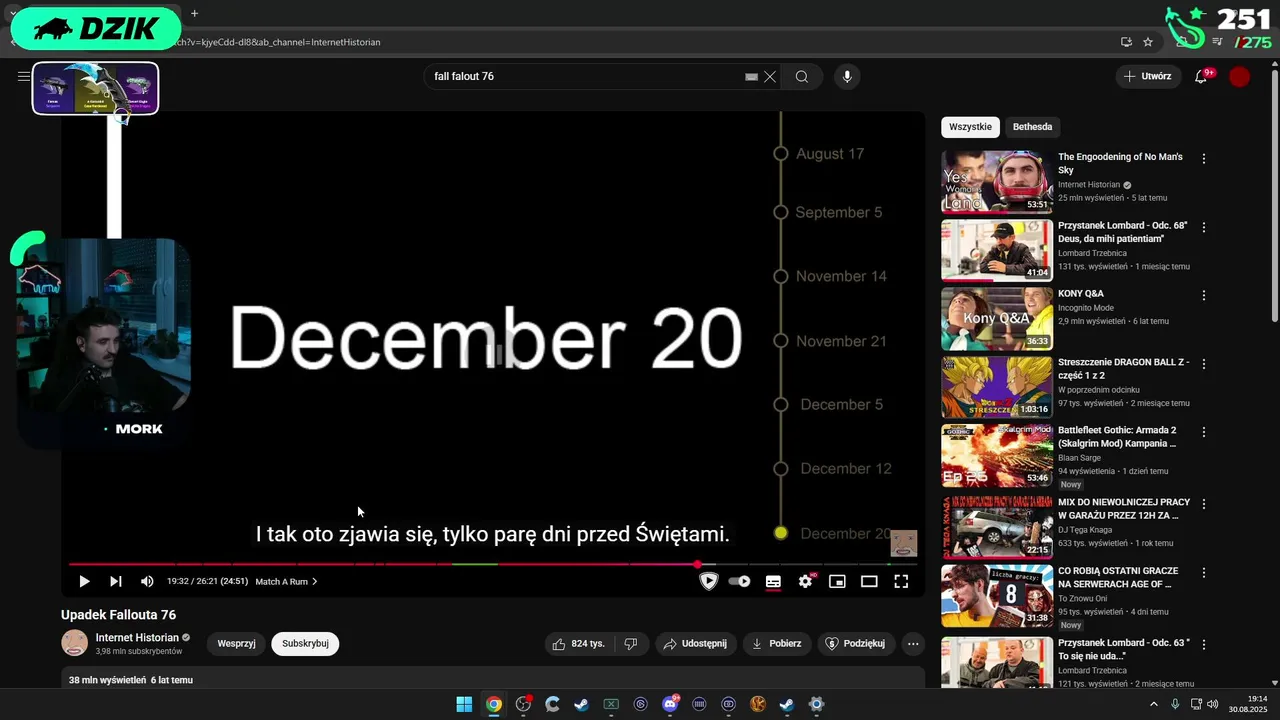Click the install app icon in address bar
This screenshot has width=1280, height=720.
[x=1126, y=42]
